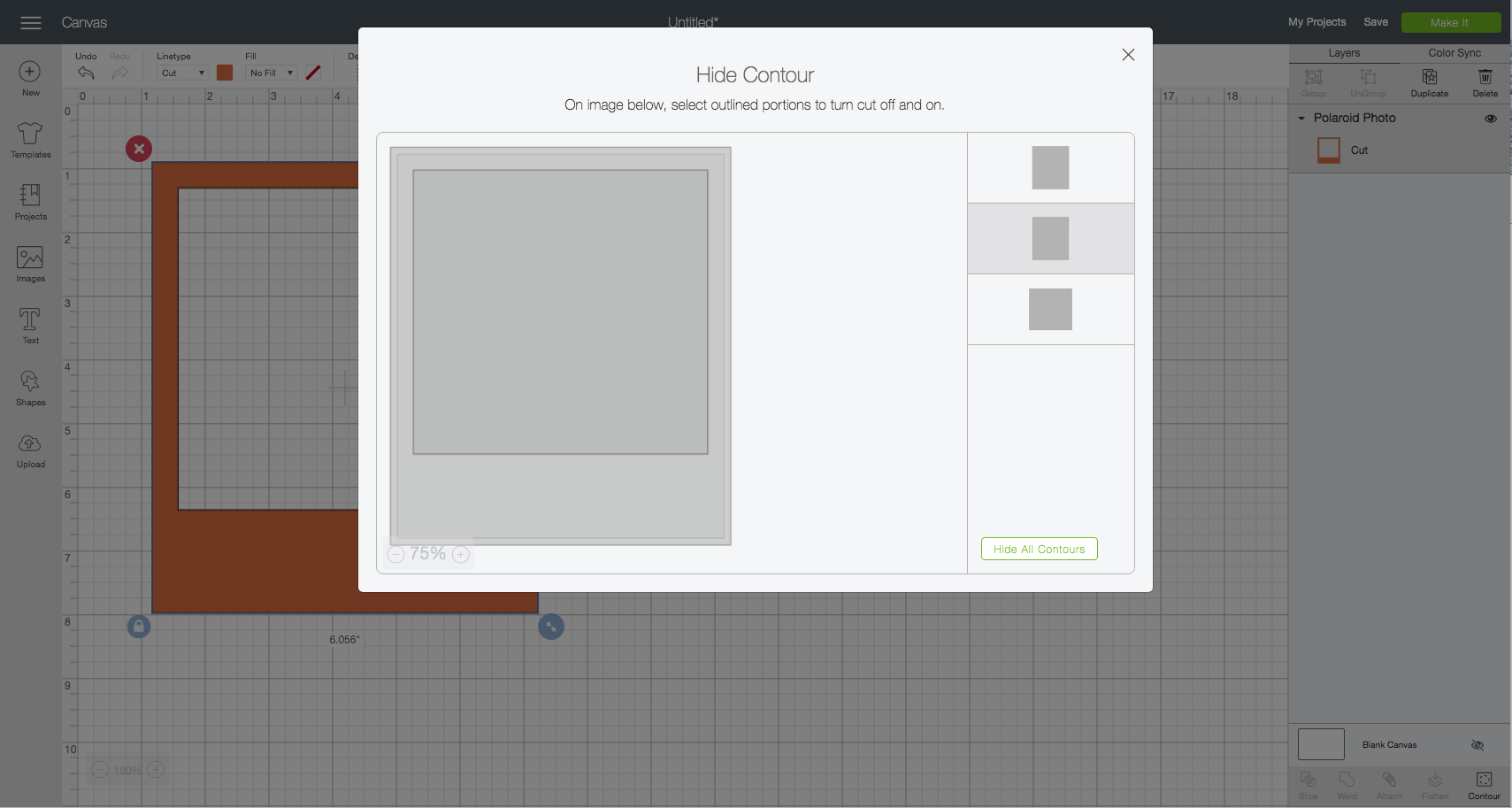Viewport: 1512px width, 808px height.
Task: Select the Text tool
Action: (30, 326)
